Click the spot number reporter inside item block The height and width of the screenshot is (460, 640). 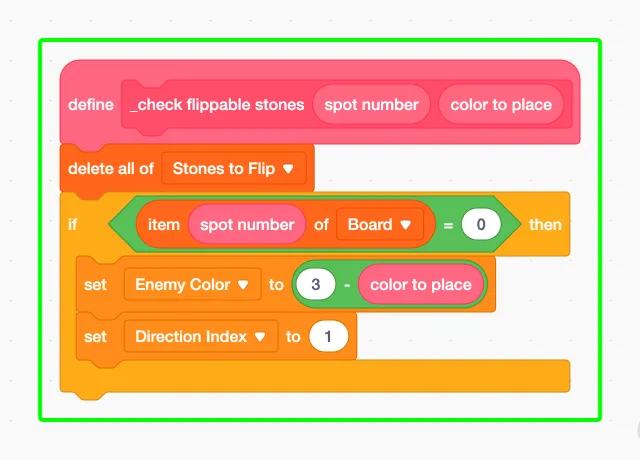pos(247,224)
